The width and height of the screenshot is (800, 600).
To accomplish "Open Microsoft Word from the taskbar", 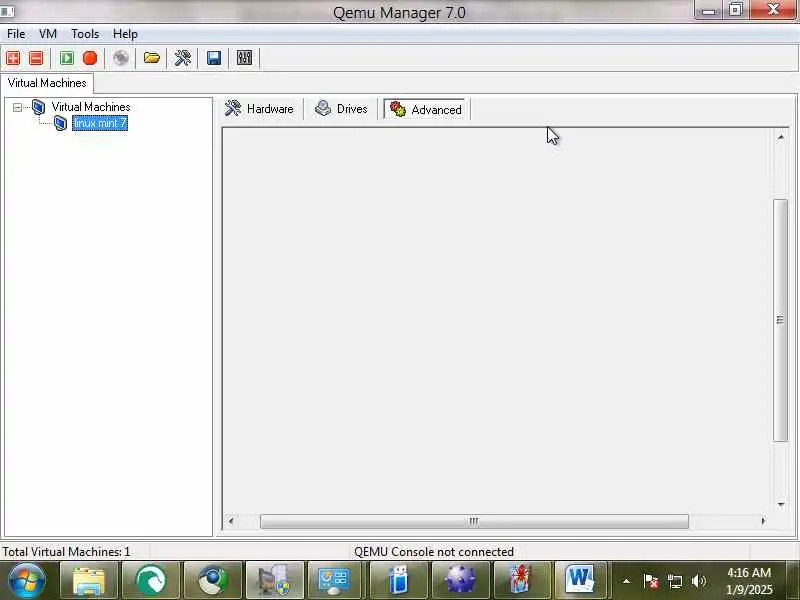I will pos(580,581).
